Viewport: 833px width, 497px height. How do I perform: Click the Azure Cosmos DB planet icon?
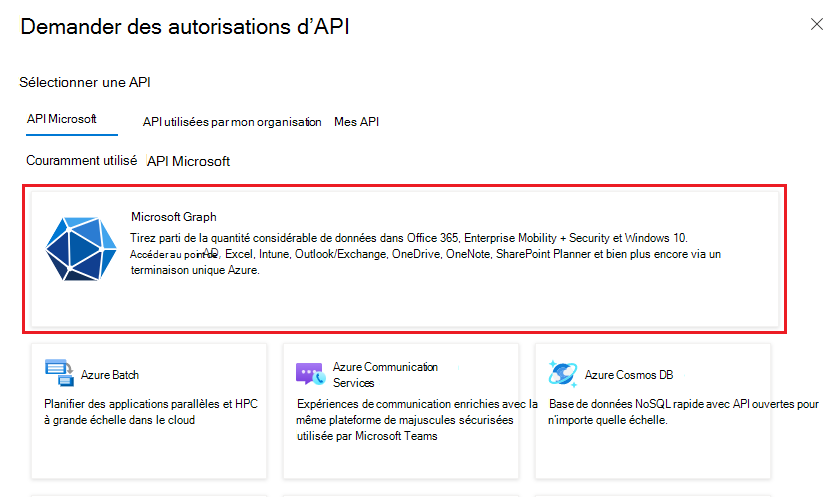[563, 373]
